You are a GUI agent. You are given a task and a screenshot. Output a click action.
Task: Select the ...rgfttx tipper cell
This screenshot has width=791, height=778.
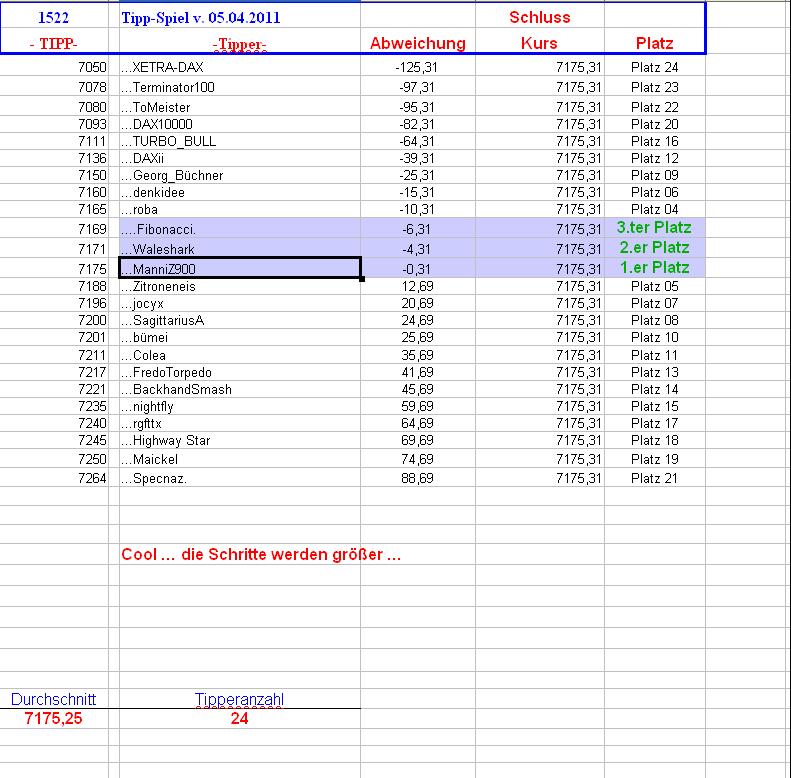[240, 423]
